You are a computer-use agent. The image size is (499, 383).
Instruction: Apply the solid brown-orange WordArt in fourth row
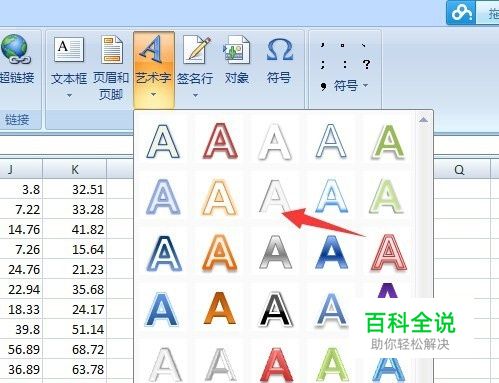[x=220, y=308]
